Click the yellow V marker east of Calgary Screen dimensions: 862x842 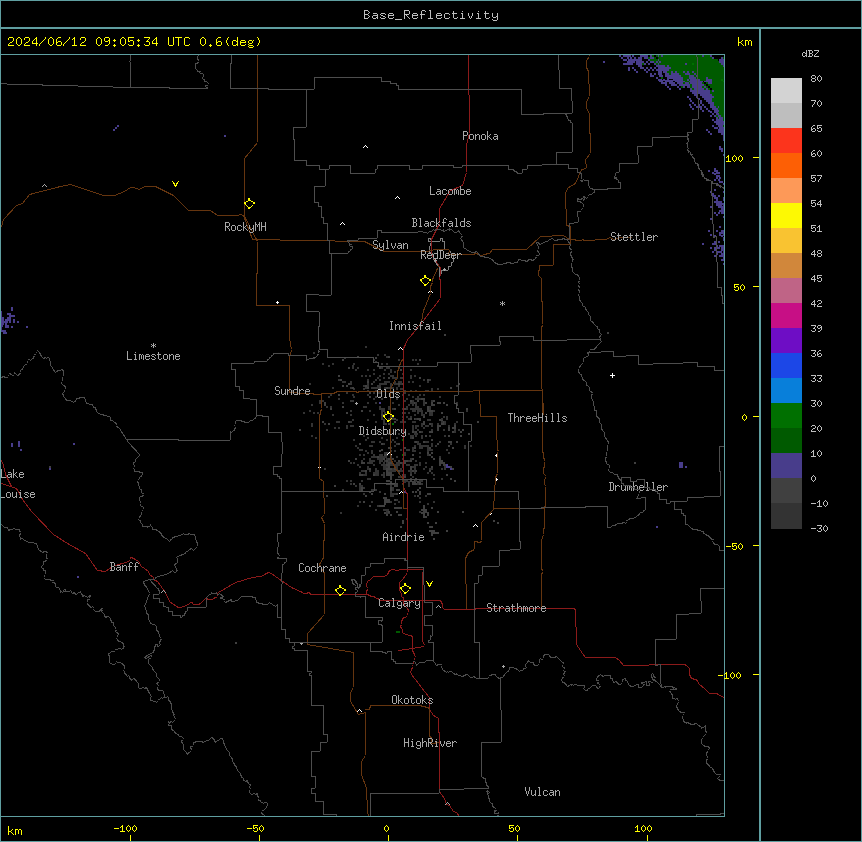[429, 584]
